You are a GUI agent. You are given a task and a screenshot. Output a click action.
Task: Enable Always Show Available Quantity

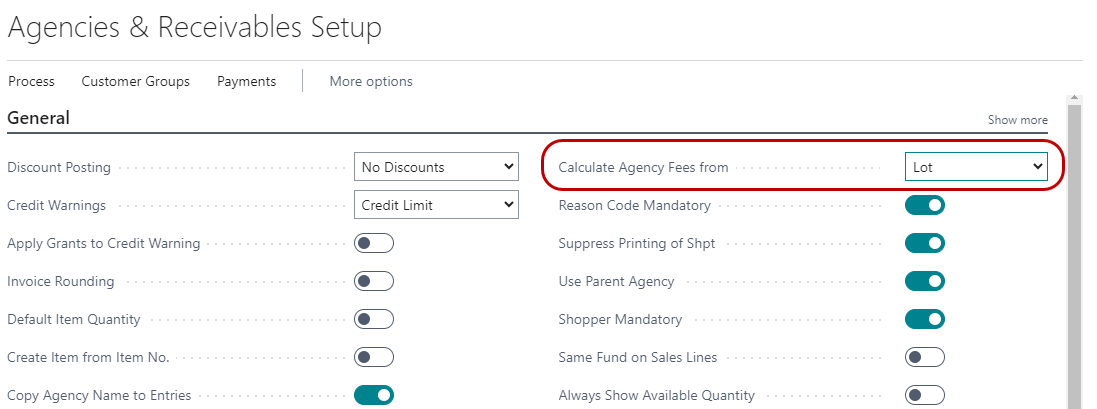[925, 395]
